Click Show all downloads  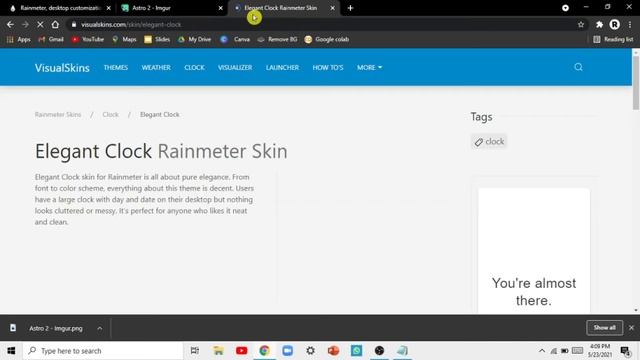(x=604, y=328)
